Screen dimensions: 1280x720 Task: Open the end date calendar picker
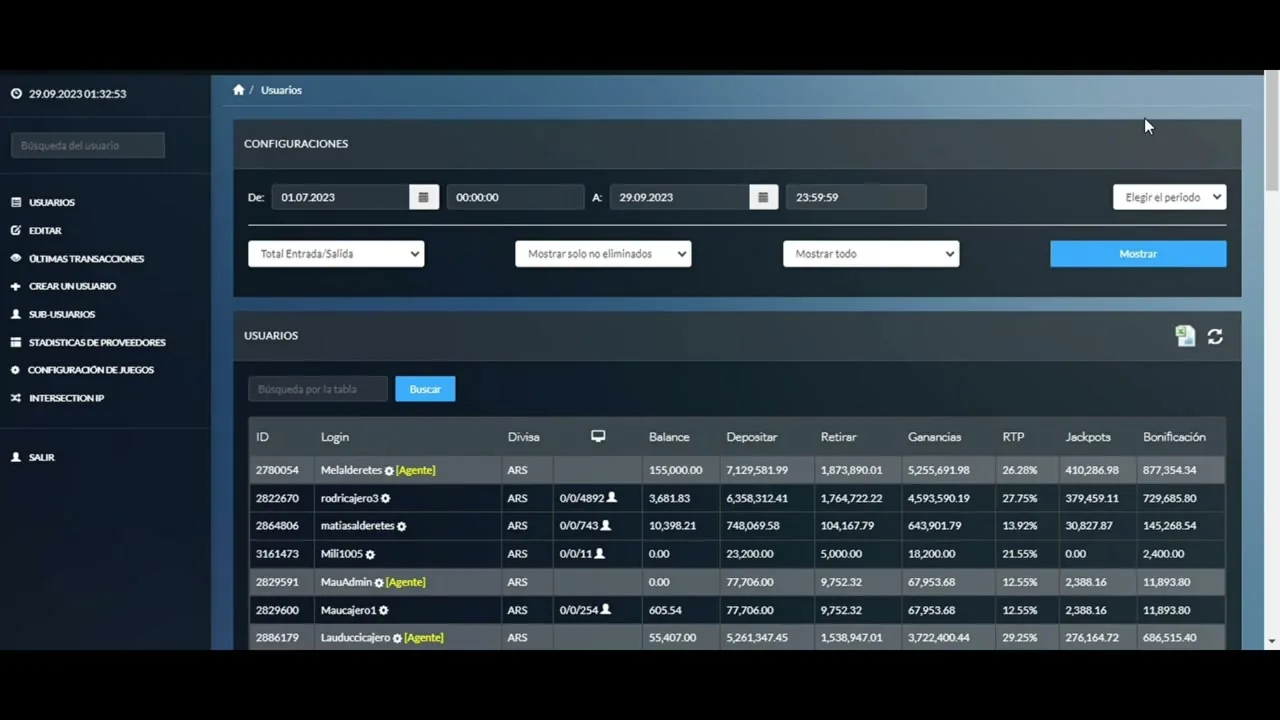coord(763,197)
